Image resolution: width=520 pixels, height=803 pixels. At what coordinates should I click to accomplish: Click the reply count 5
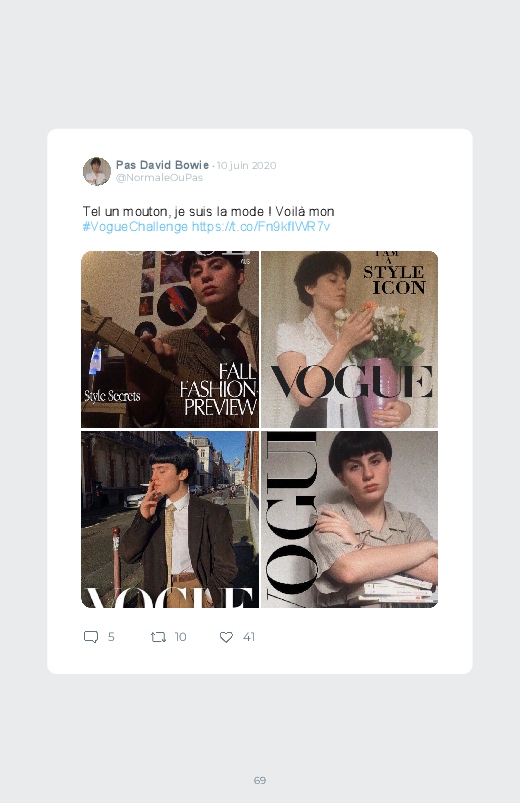tap(111, 637)
